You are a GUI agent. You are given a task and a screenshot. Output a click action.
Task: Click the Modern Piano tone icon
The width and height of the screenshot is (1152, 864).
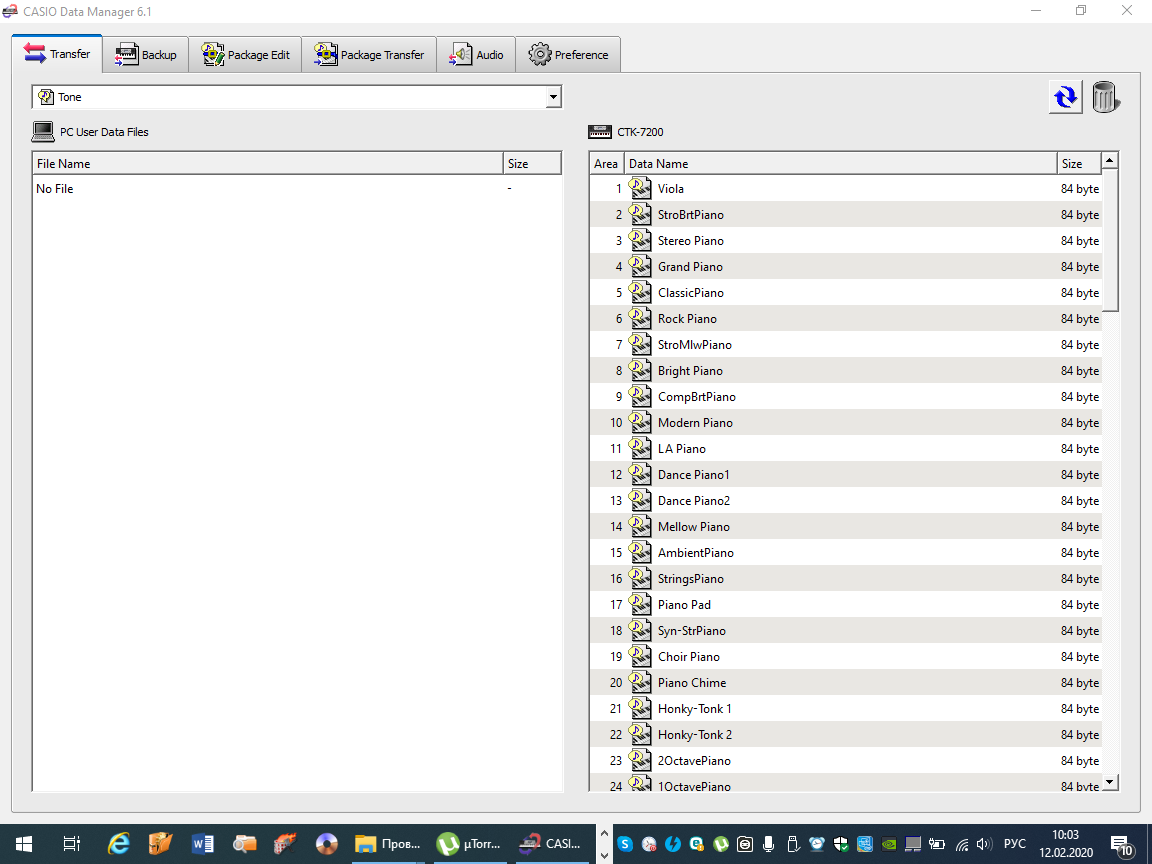tap(640, 422)
